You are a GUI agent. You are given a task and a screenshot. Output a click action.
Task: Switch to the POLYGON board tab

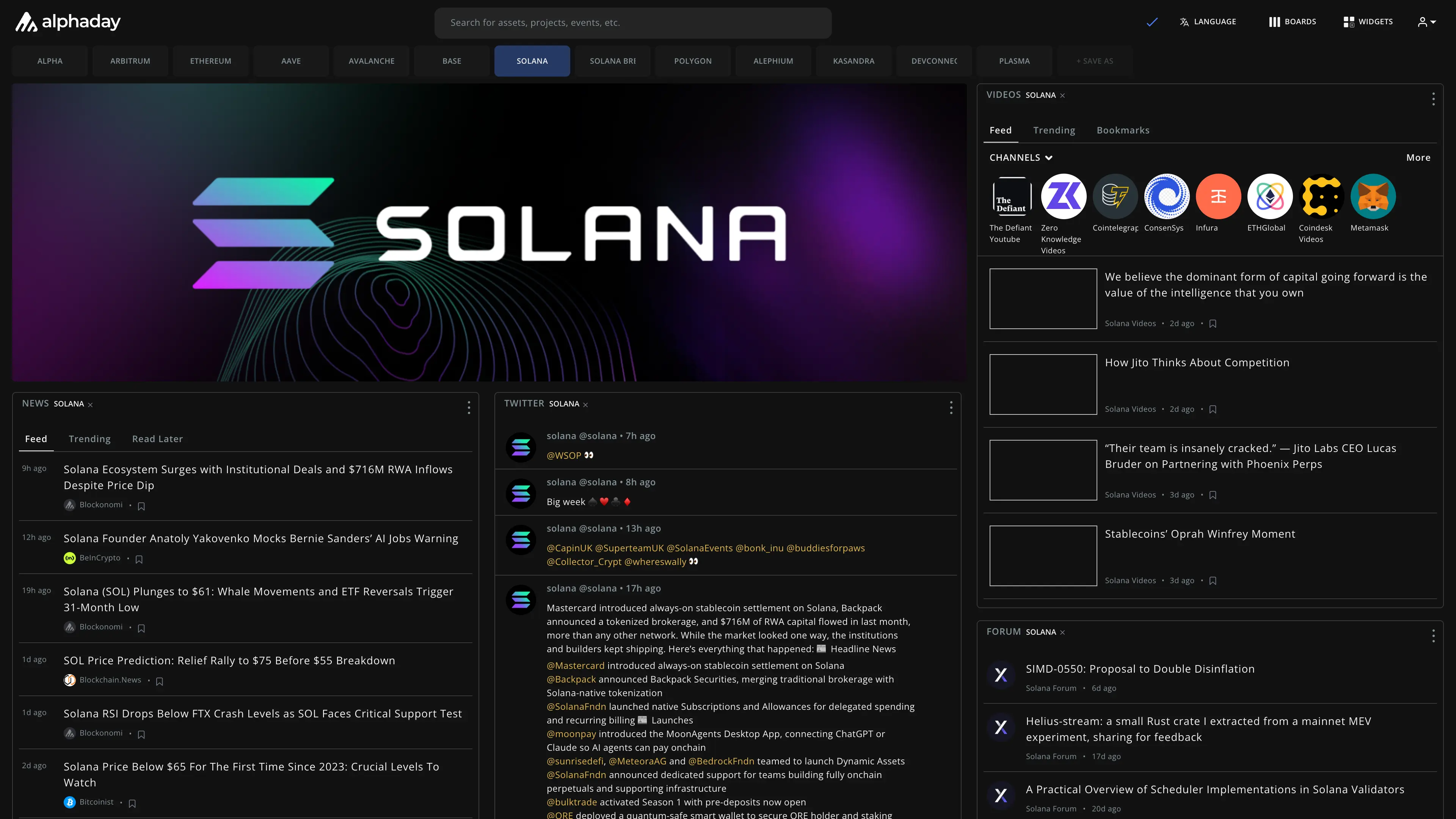[x=693, y=61]
